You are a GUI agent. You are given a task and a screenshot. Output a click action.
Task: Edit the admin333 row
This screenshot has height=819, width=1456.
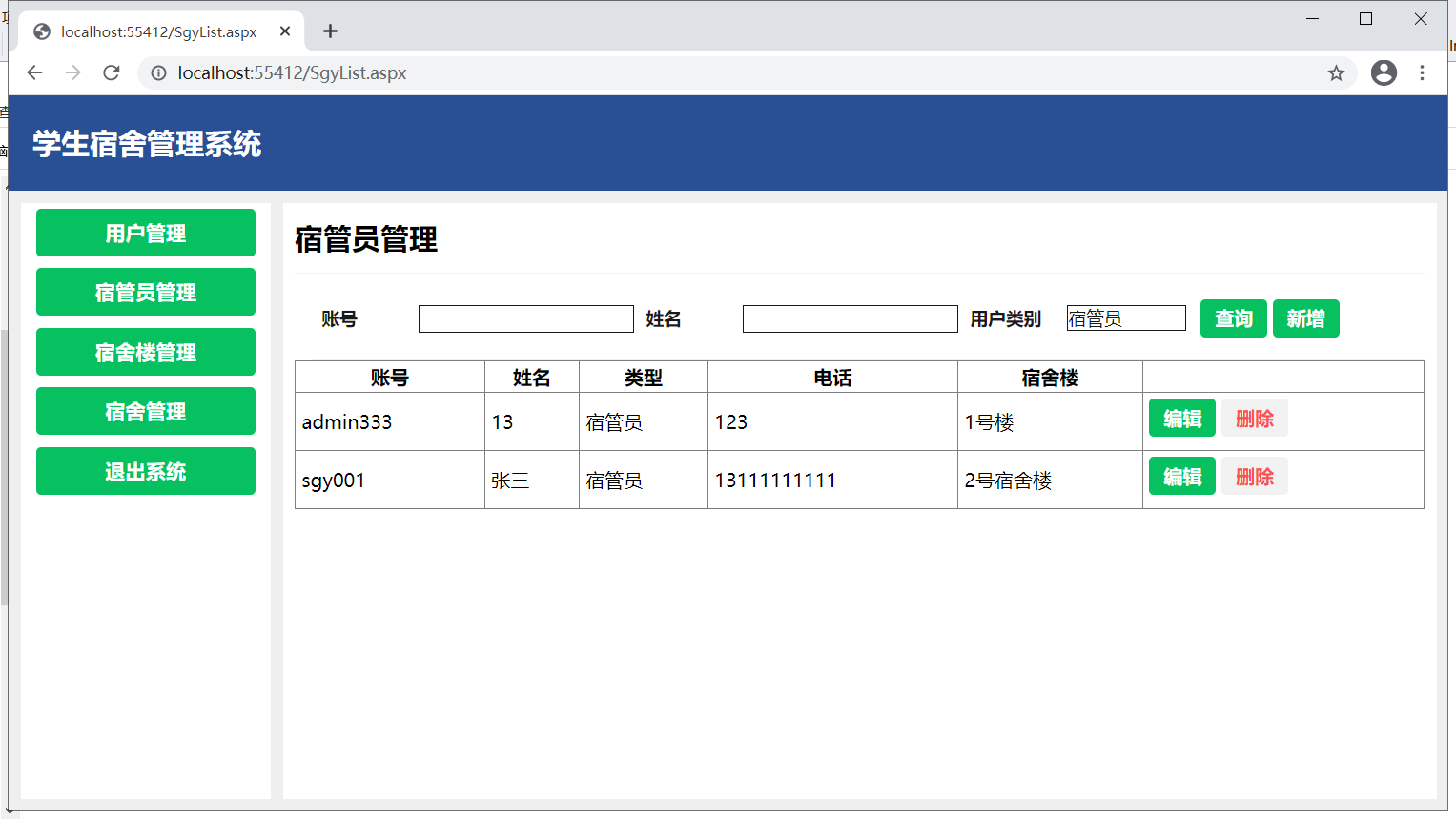coord(1181,419)
